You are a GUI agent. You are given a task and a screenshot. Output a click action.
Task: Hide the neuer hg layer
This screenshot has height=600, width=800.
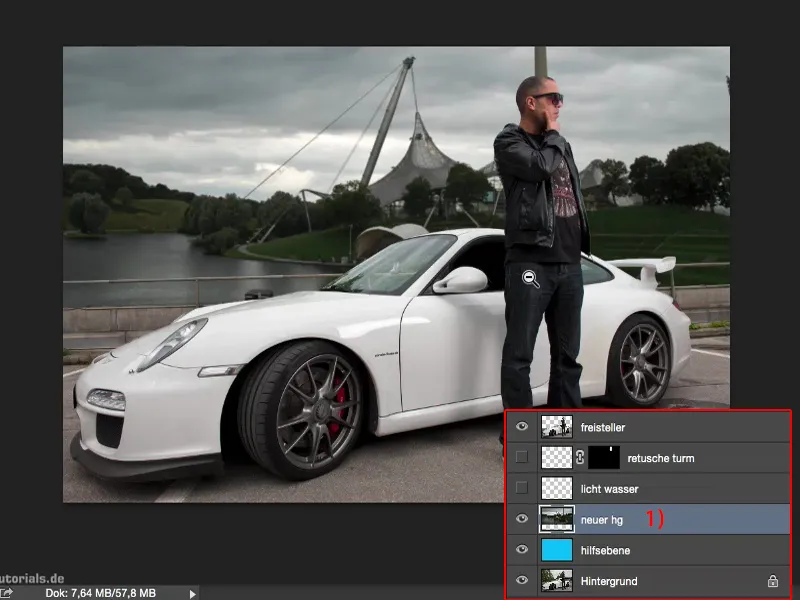tap(521, 519)
